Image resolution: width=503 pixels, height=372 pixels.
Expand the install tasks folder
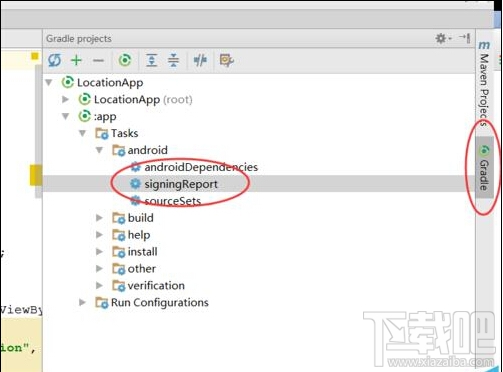pos(99,252)
